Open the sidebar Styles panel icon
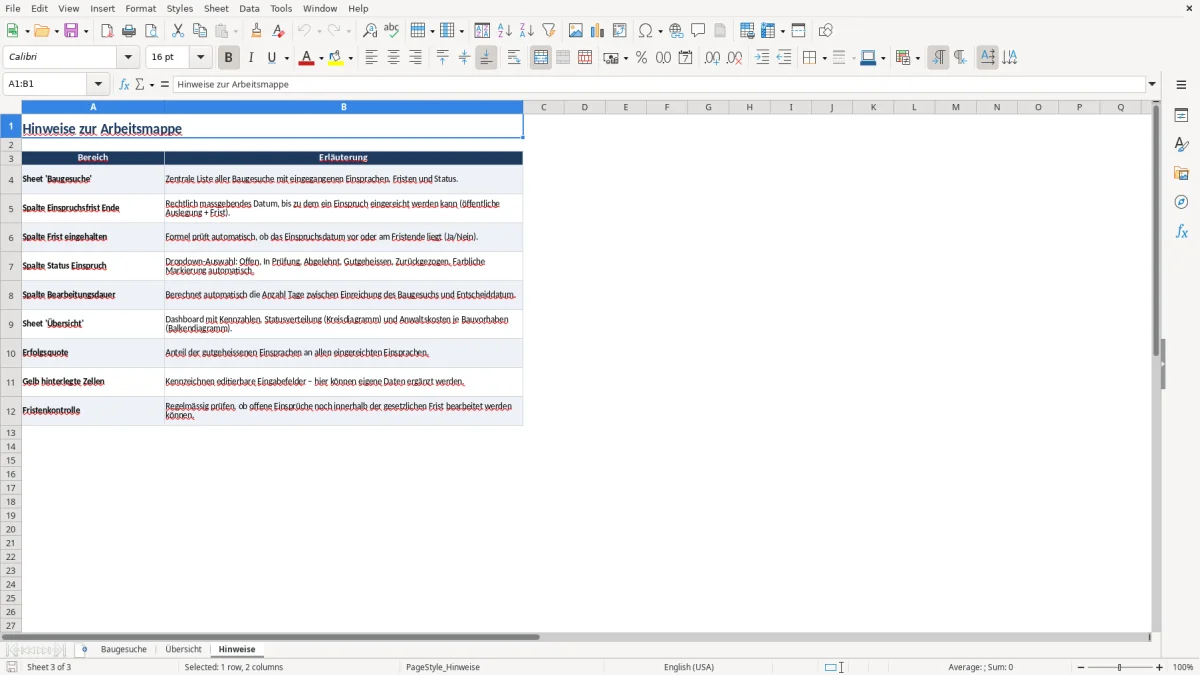The width and height of the screenshot is (1200, 675). pos(1181,144)
